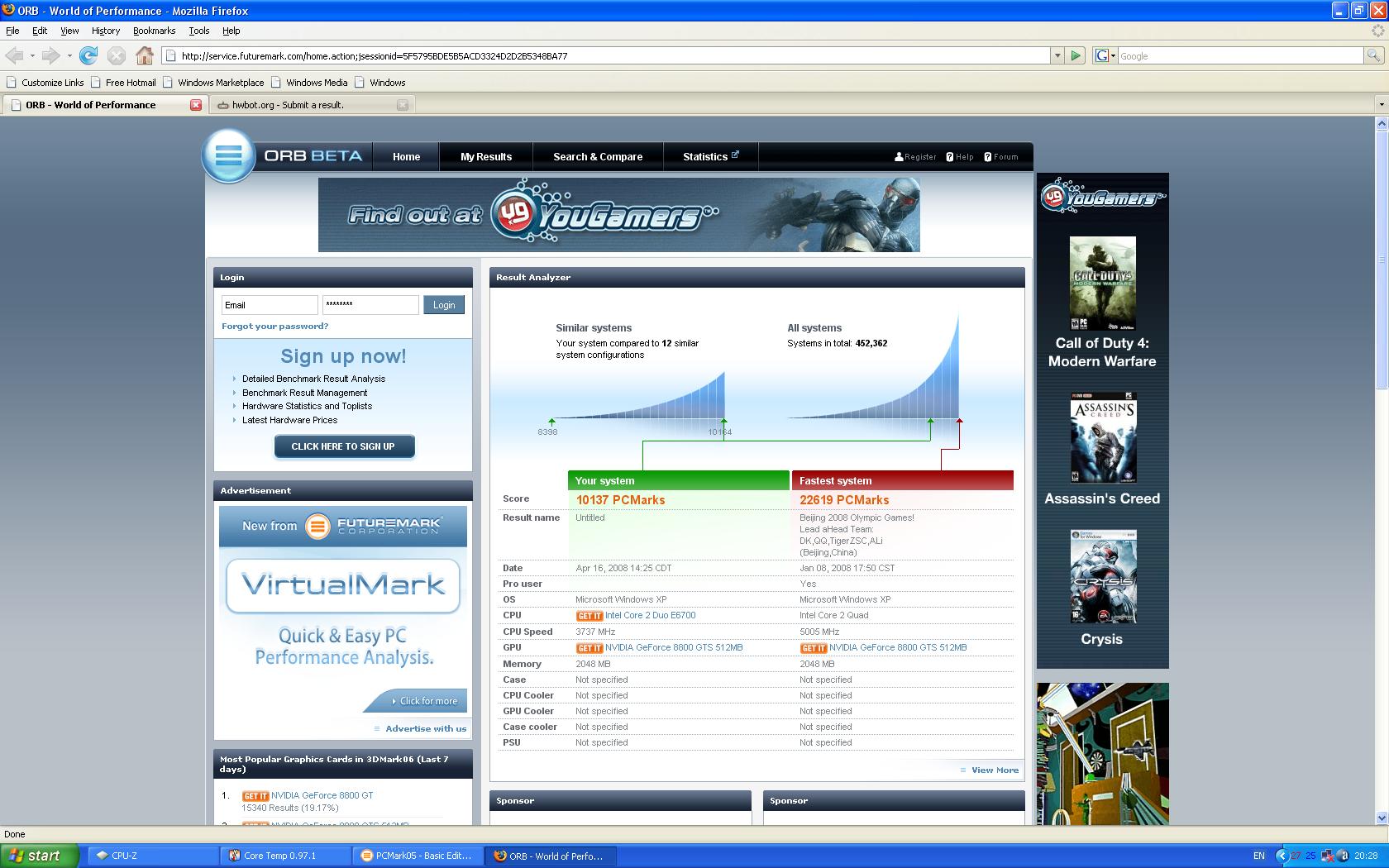Viewport: 1389px width, 868px height.
Task: Open Search & Compare in ORB navigation
Action: pos(598,156)
